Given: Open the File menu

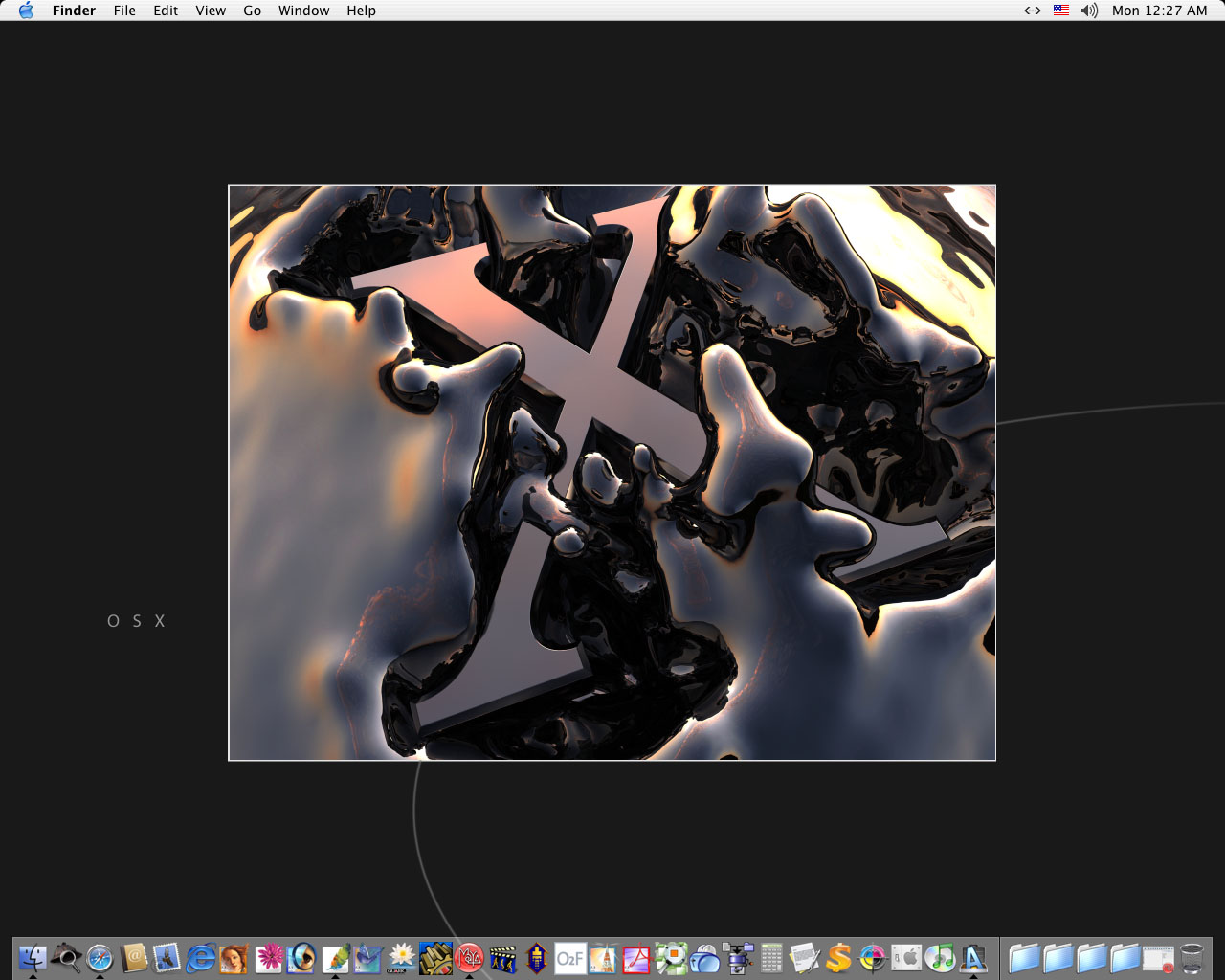Looking at the screenshot, I should coord(124,11).
